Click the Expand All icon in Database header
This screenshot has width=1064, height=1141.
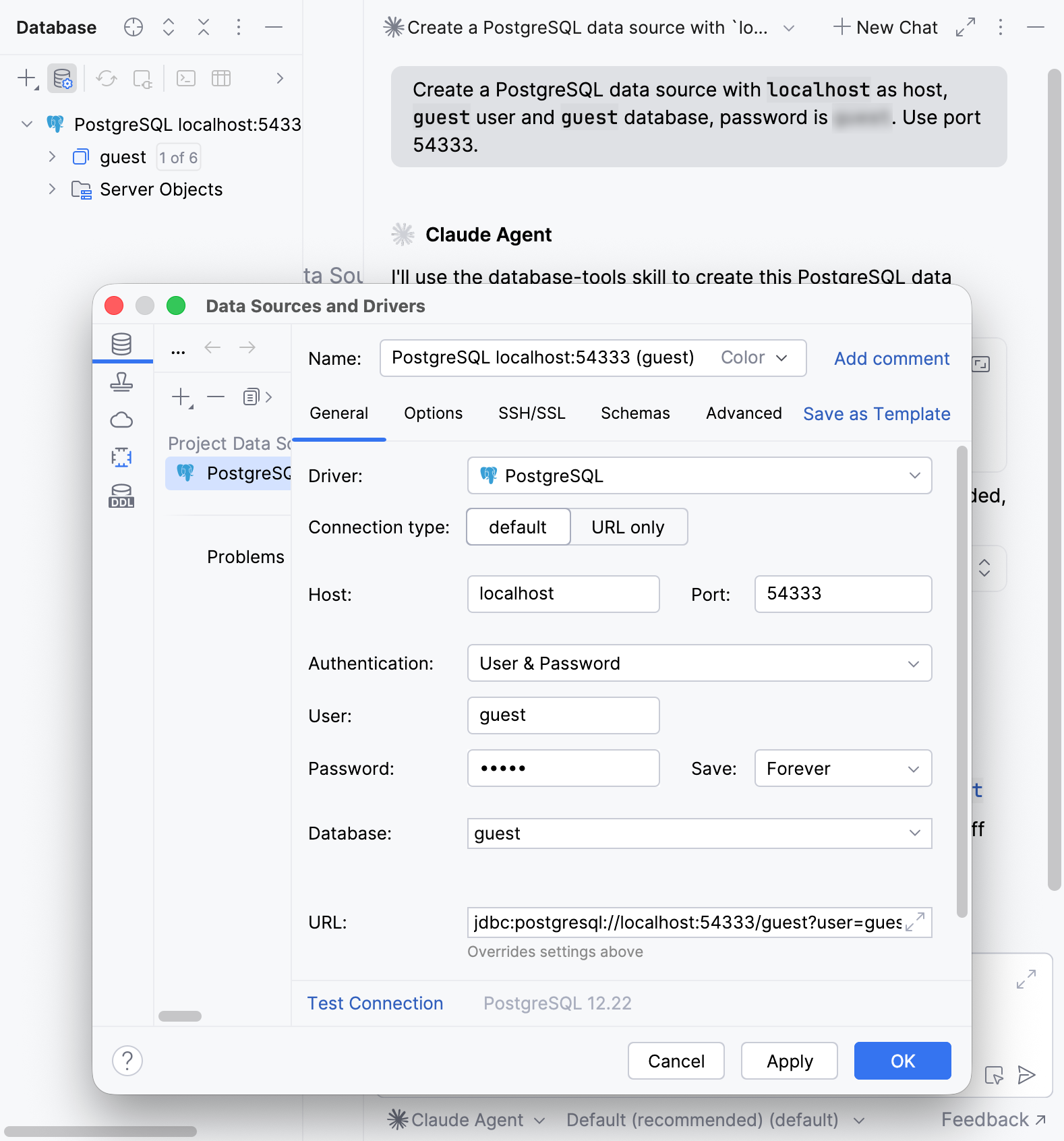(169, 27)
